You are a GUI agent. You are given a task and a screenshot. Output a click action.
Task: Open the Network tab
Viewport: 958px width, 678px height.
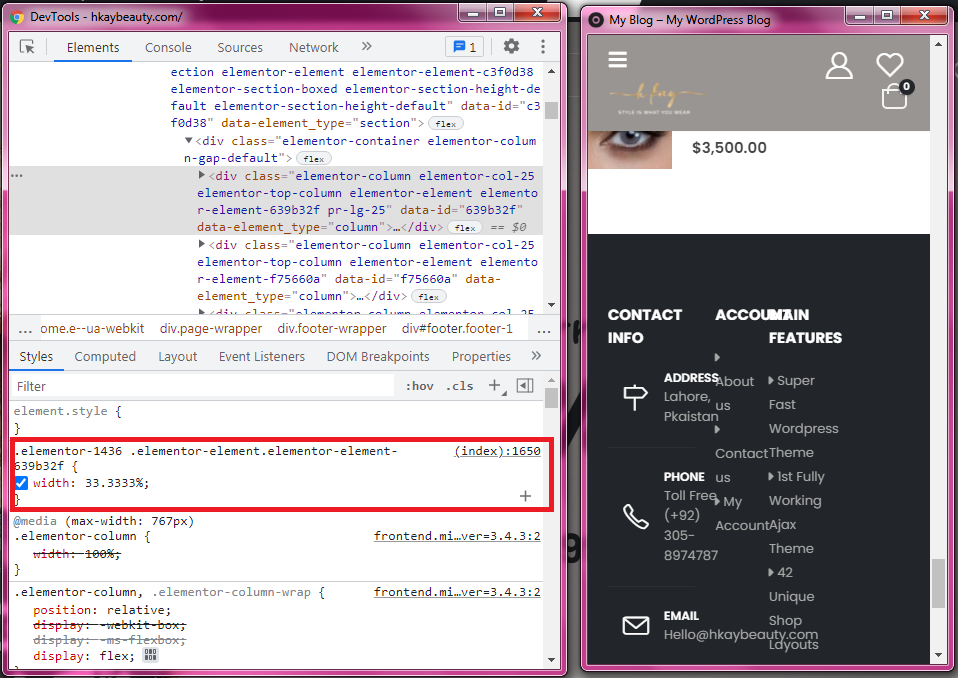point(313,48)
